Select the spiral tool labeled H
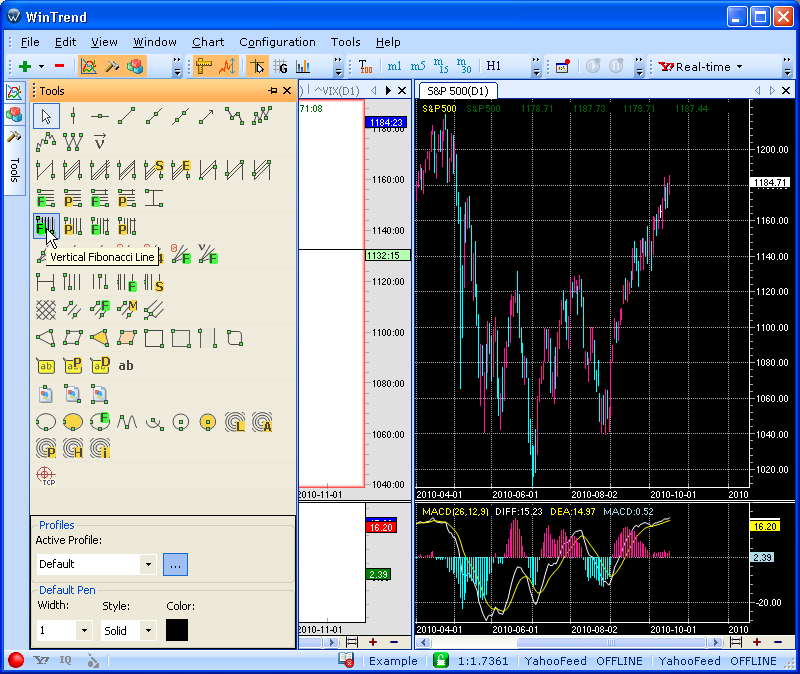 [x=73, y=448]
